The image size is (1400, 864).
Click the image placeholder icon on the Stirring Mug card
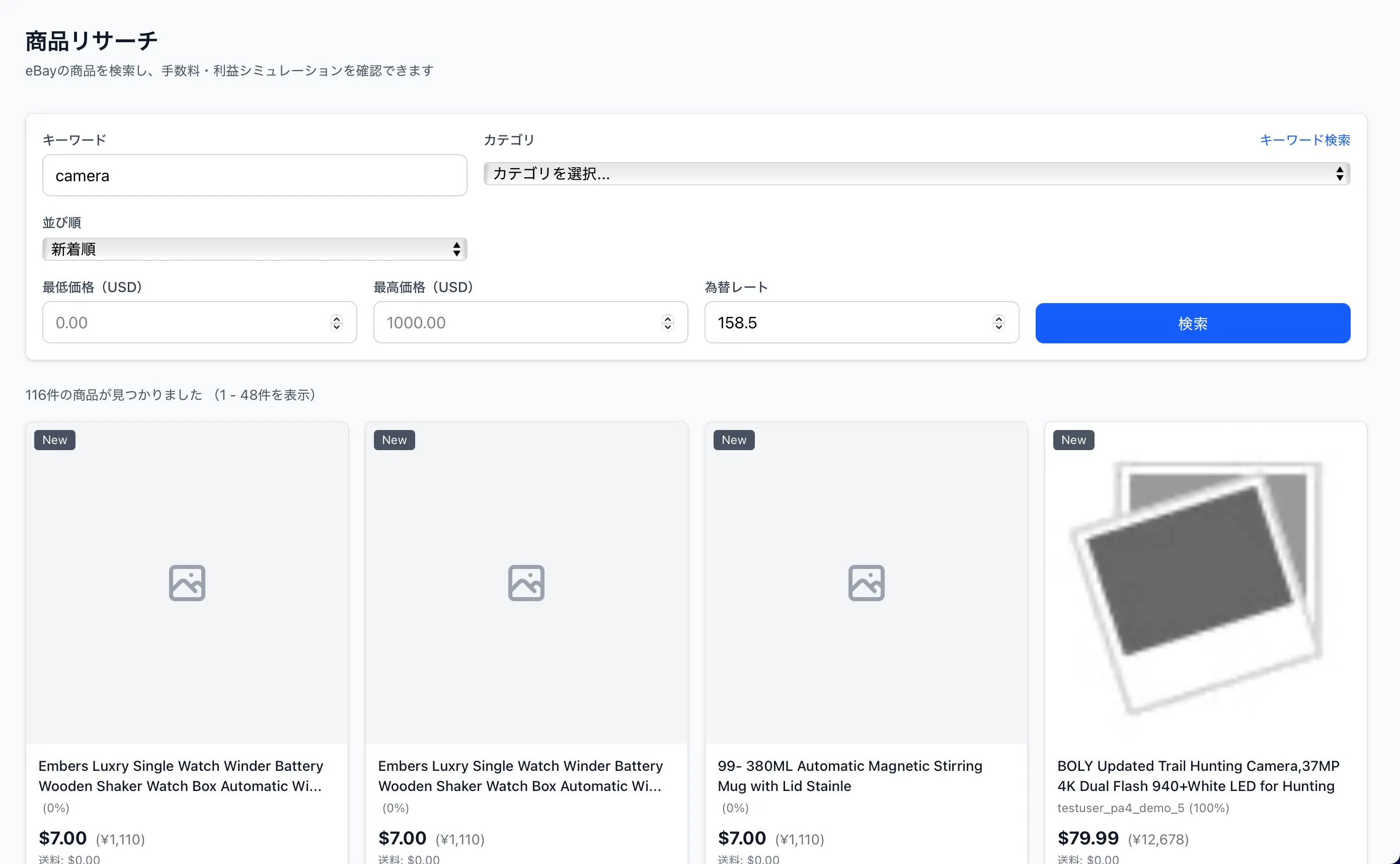[x=866, y=582]
